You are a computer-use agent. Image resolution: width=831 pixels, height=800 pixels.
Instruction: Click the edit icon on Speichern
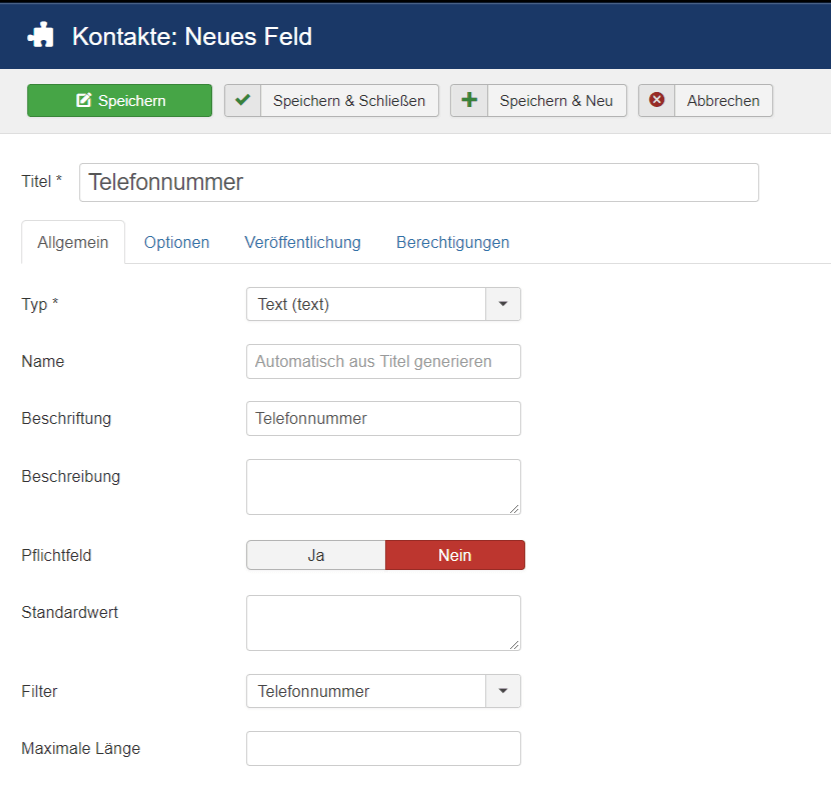(x=84, y=100)
